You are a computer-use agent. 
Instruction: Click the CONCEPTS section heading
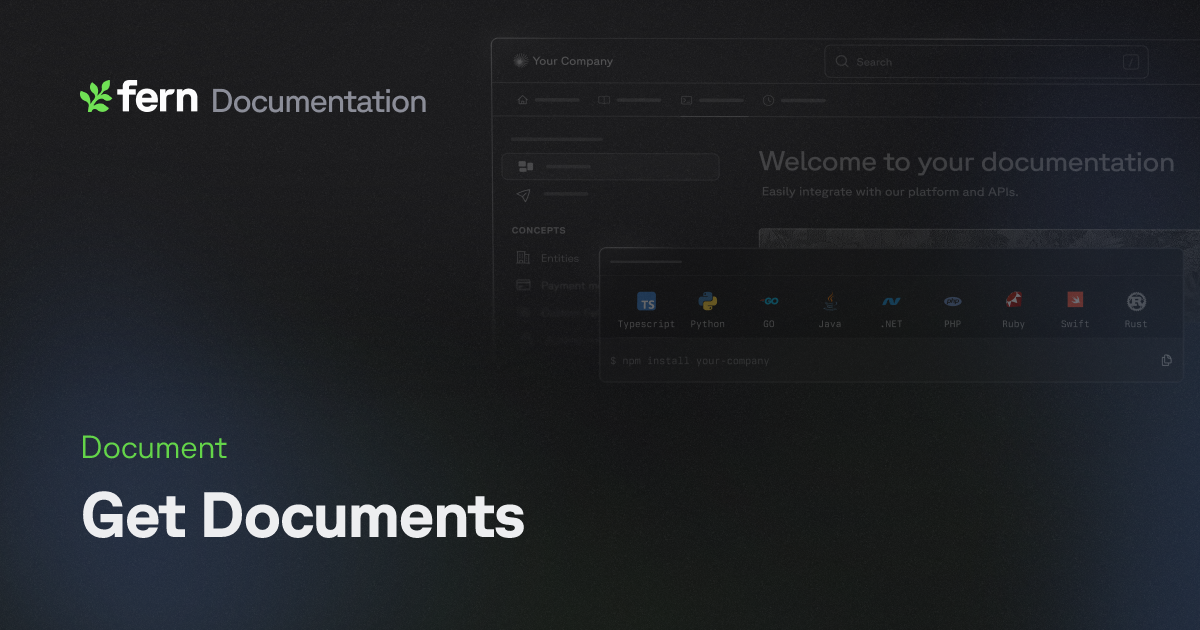(x=539, y=230)
